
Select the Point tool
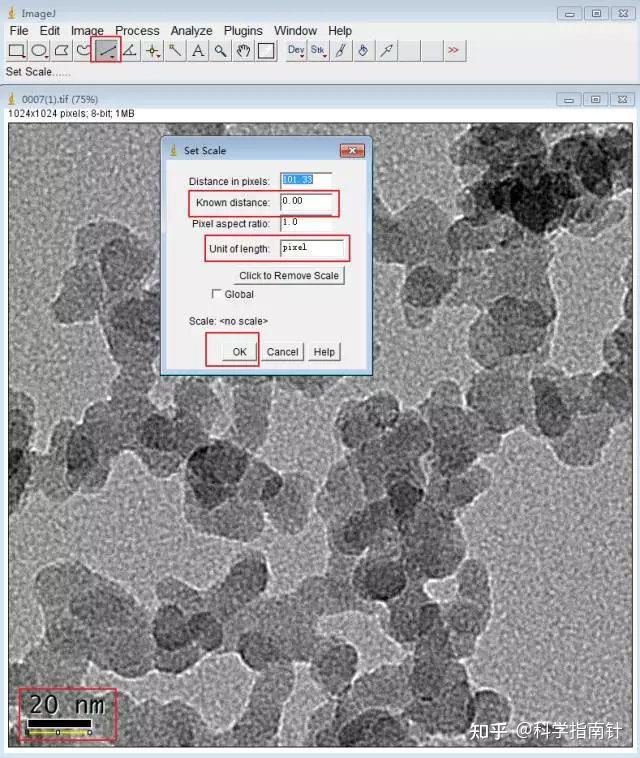[x=153, y=50]
